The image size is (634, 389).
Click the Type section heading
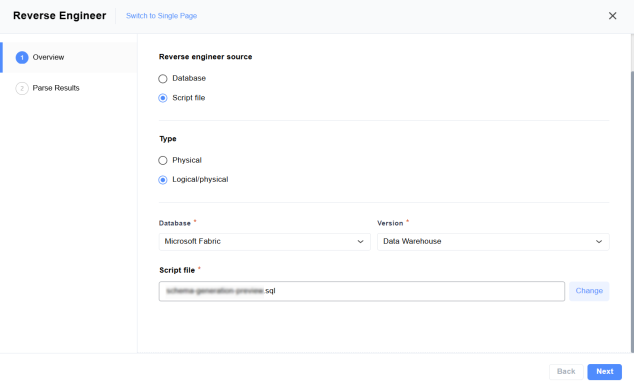tap(168, 139)
